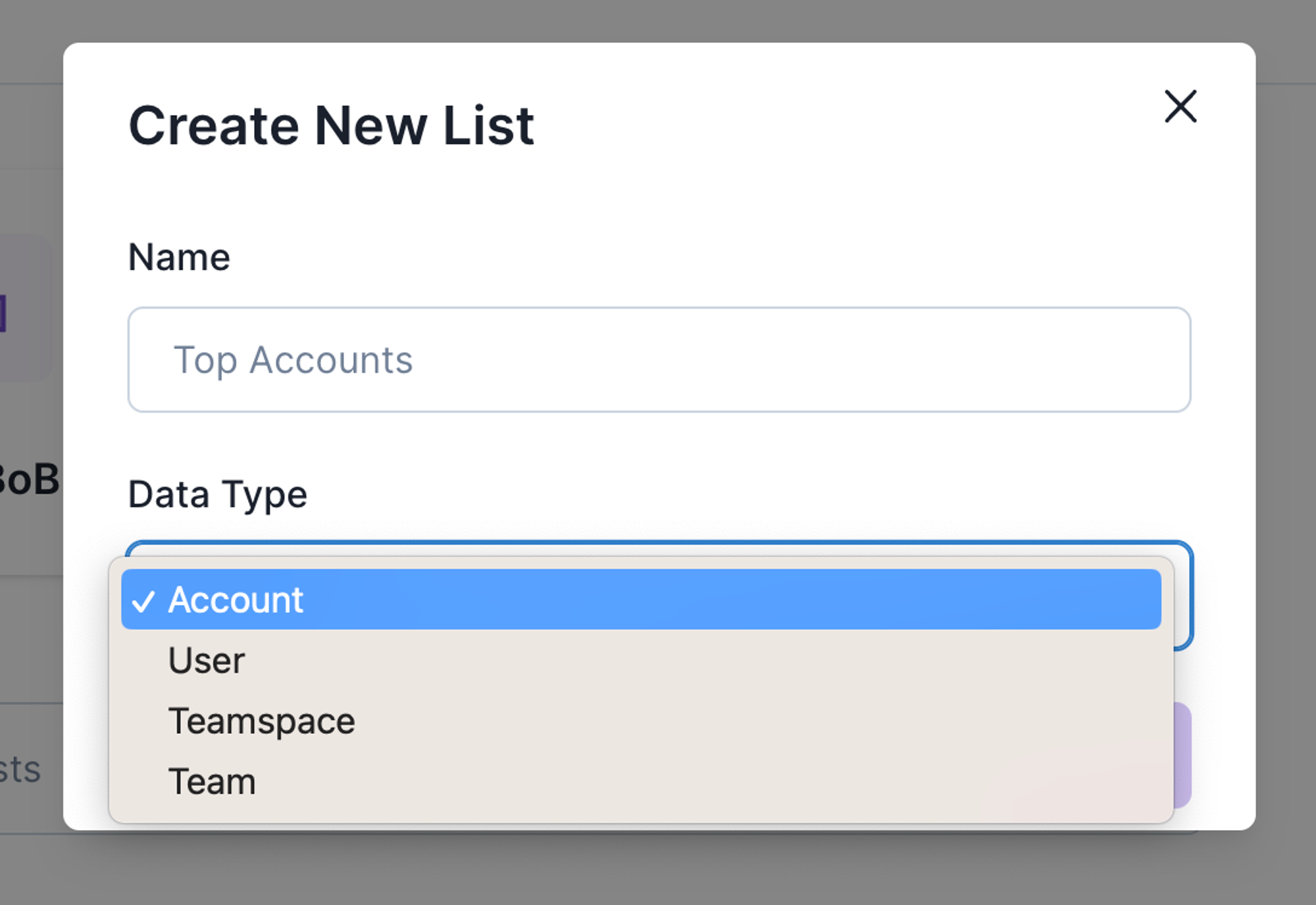This screenshot has width=1316, height=905.
Task: Click the Create New List heading
Action: (x=331, y=125)
